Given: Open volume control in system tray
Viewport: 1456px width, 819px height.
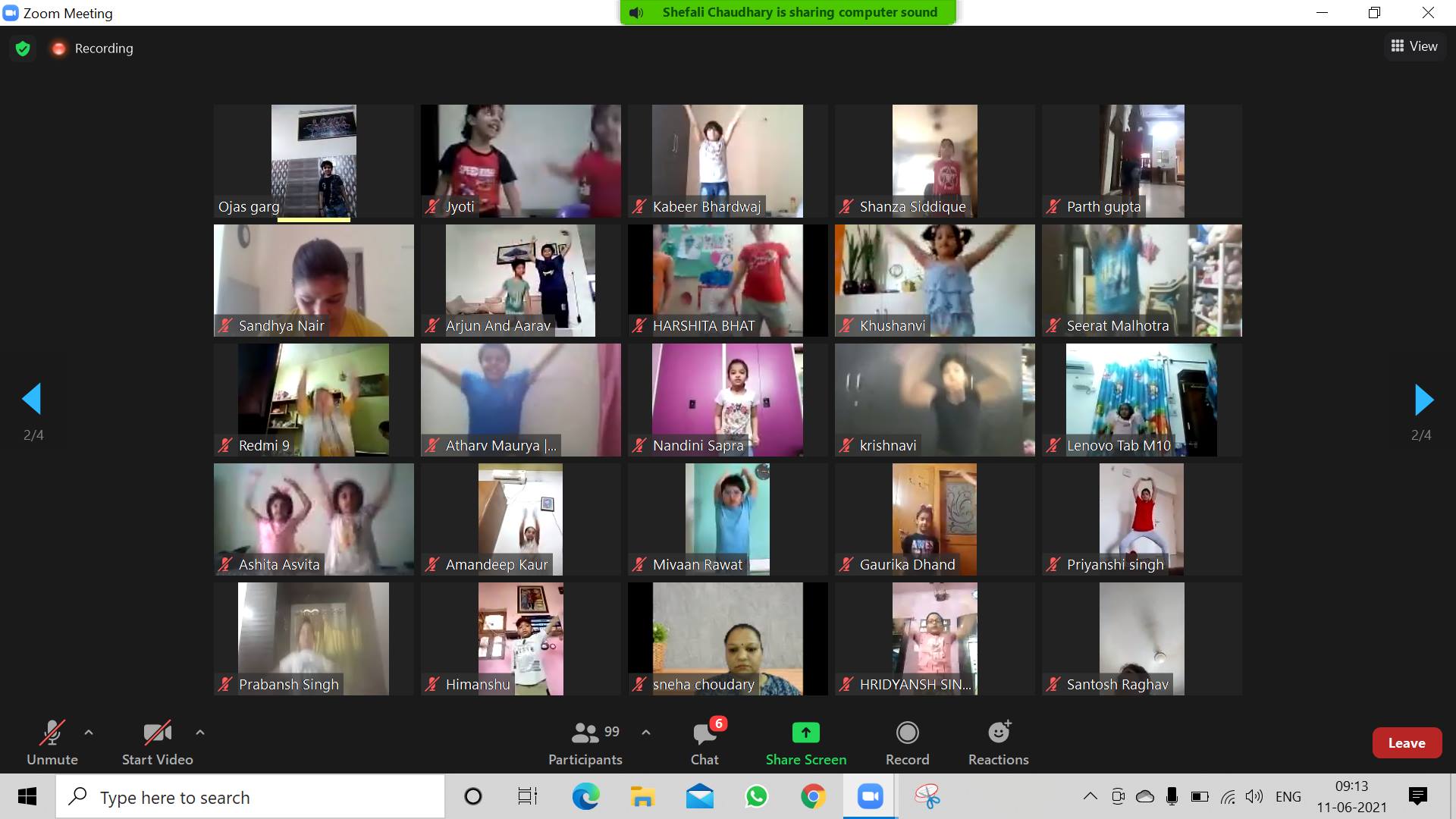Looking at the screenshot, I should pos(1254,796).
